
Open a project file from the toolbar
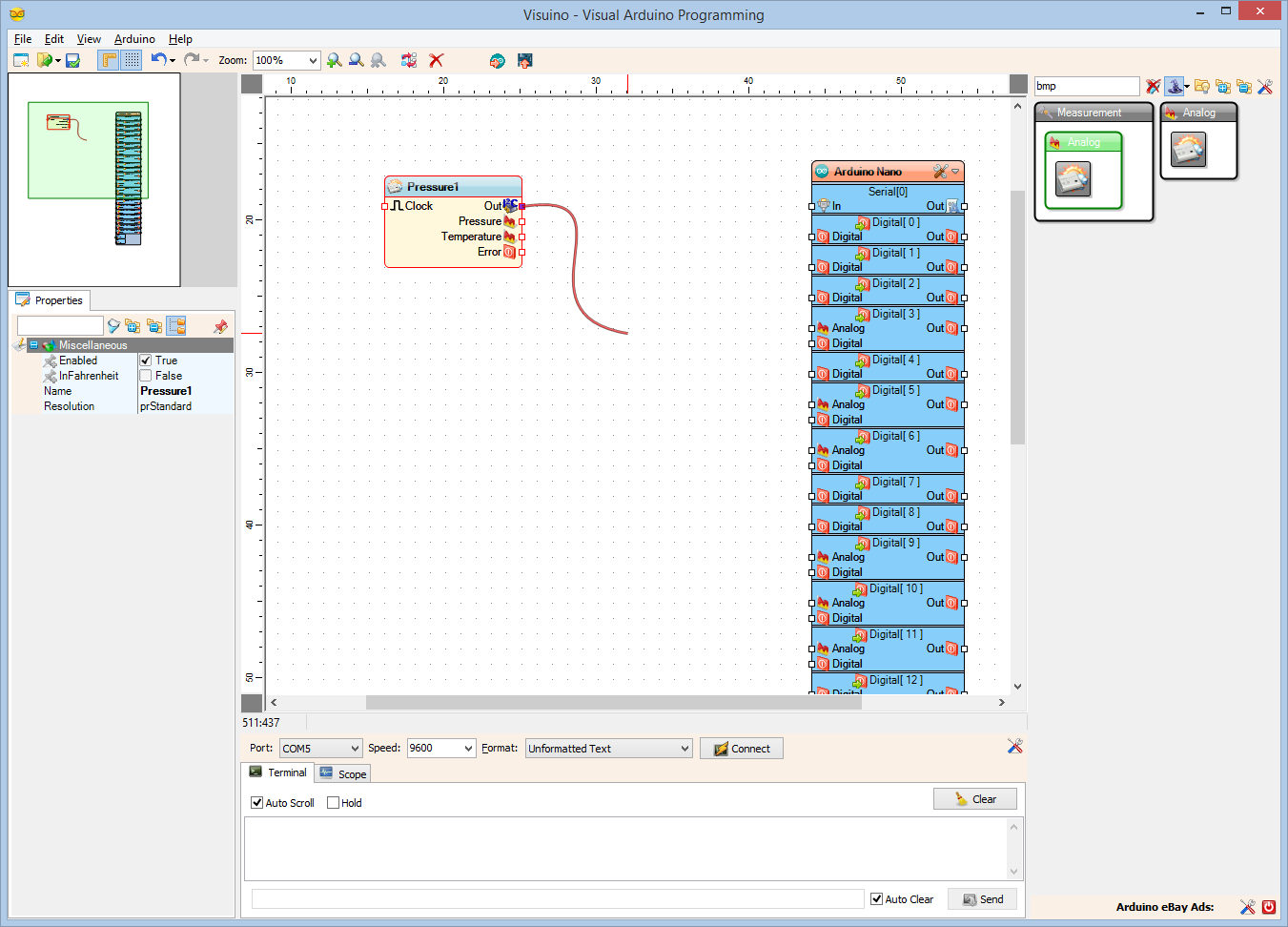tap(44, 60)
